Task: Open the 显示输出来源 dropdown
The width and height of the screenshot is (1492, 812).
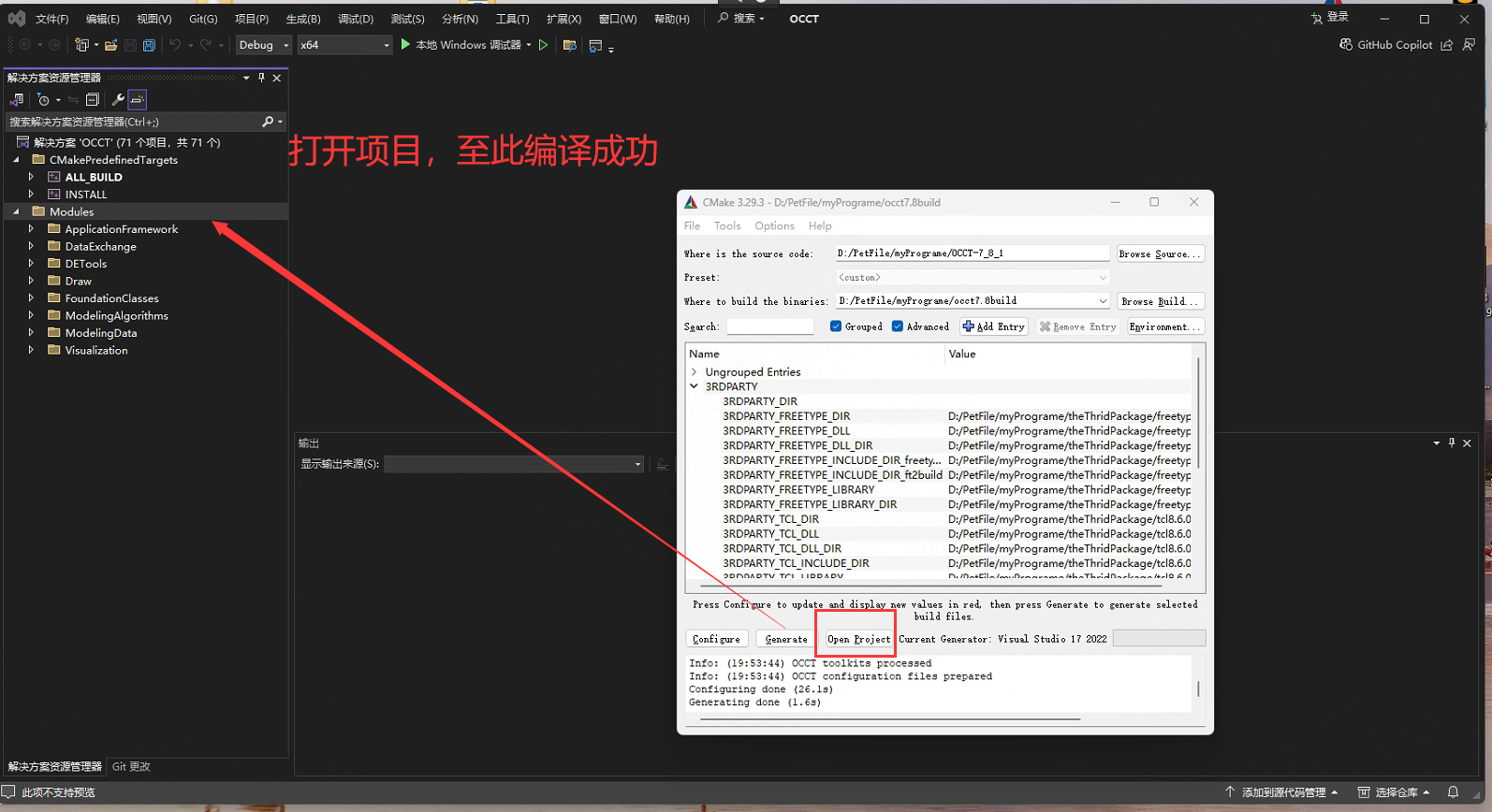Action: point(514,464)
